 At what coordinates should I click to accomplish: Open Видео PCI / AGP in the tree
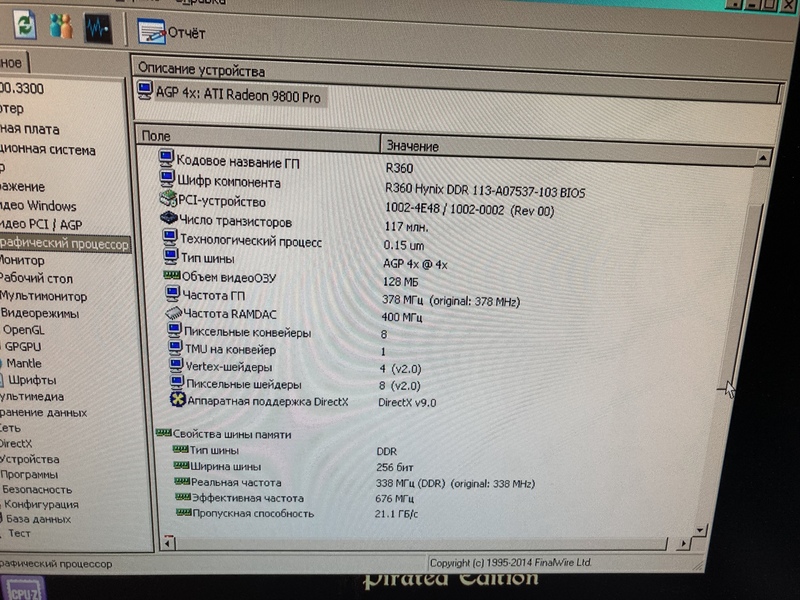pyautogui.click(x=41, y=224)
